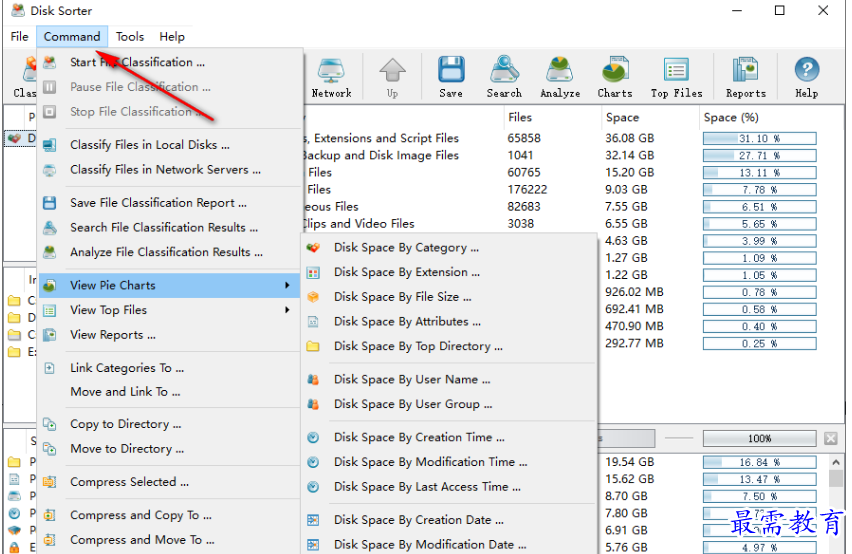Viewport: 852px width, 554px height.
Task: Click the icon beside Save File Classification Report
Action: (49, 203)
